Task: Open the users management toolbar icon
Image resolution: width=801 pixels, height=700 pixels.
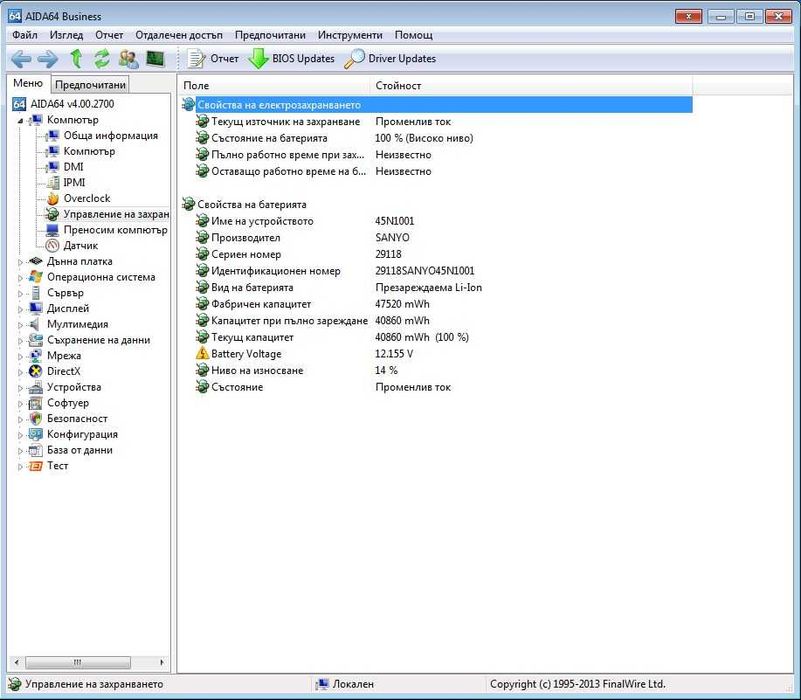Action: (128, 59)
